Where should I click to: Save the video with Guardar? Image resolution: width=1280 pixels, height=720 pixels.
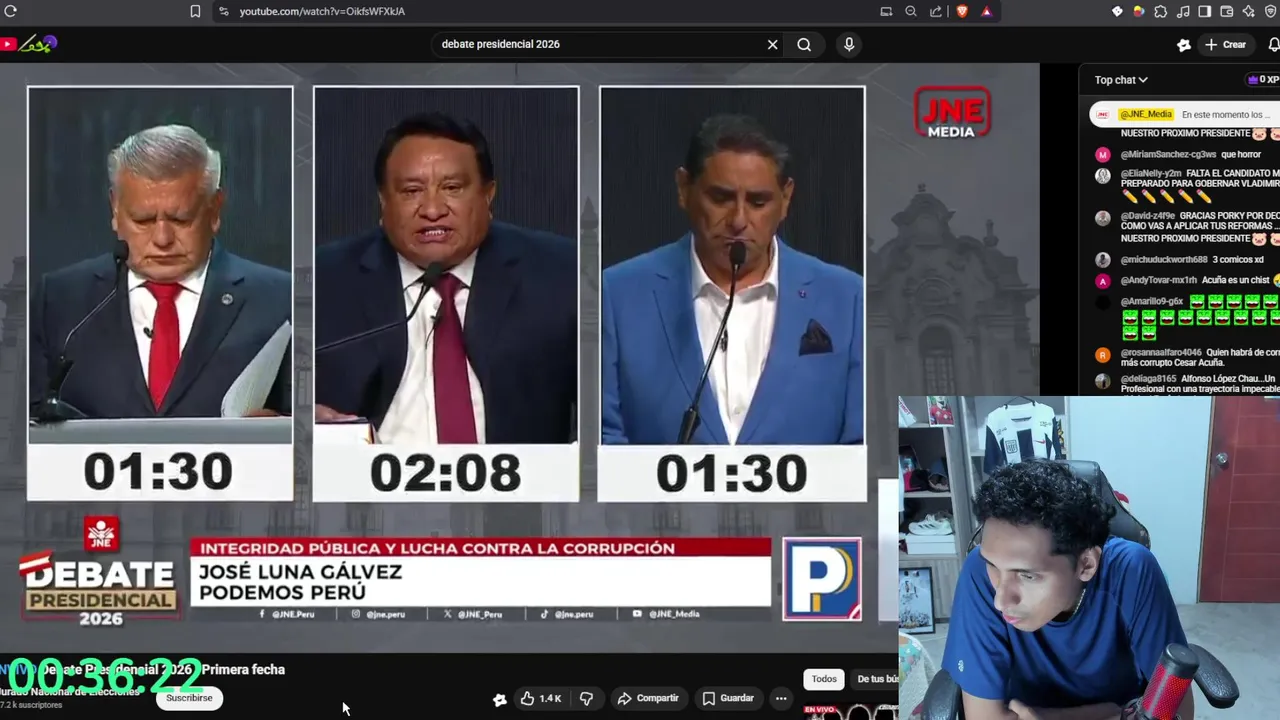(728, 698)
